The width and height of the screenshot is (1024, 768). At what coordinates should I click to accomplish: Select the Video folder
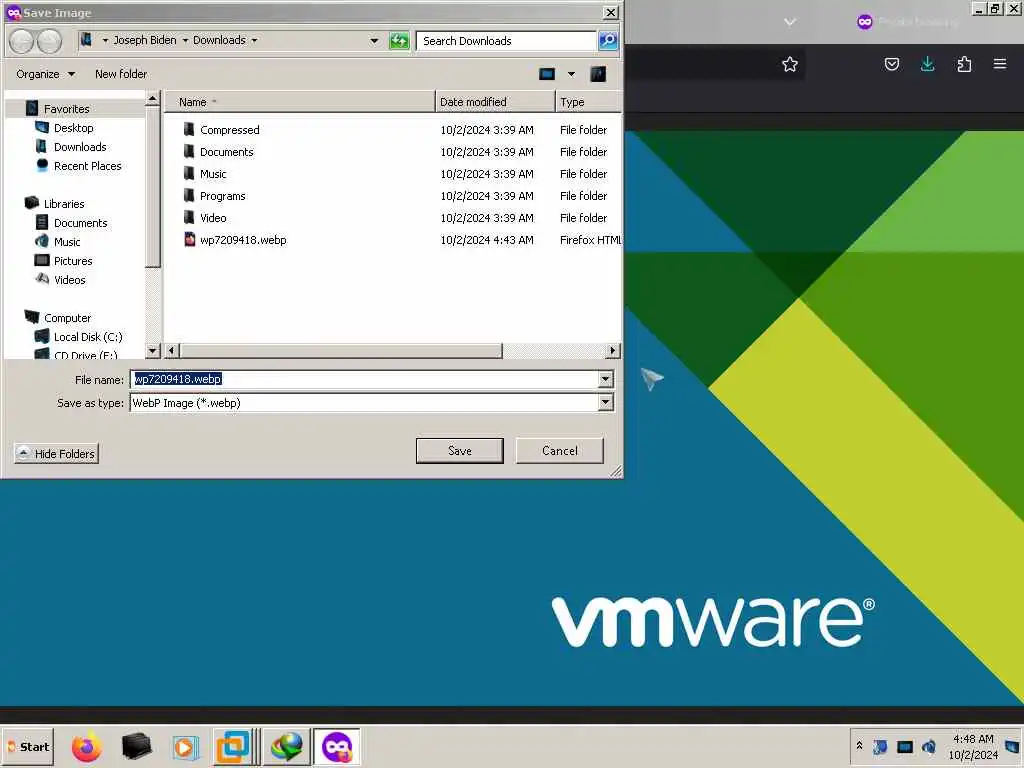213,217
